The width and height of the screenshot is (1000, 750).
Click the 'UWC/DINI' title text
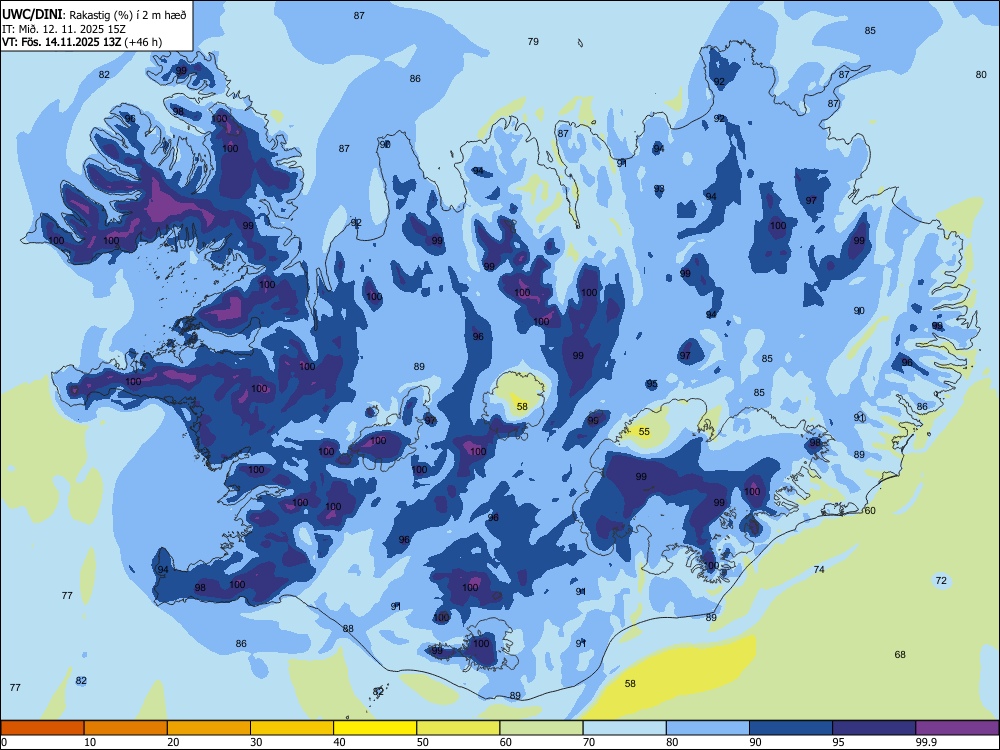[x=33, y=15]
